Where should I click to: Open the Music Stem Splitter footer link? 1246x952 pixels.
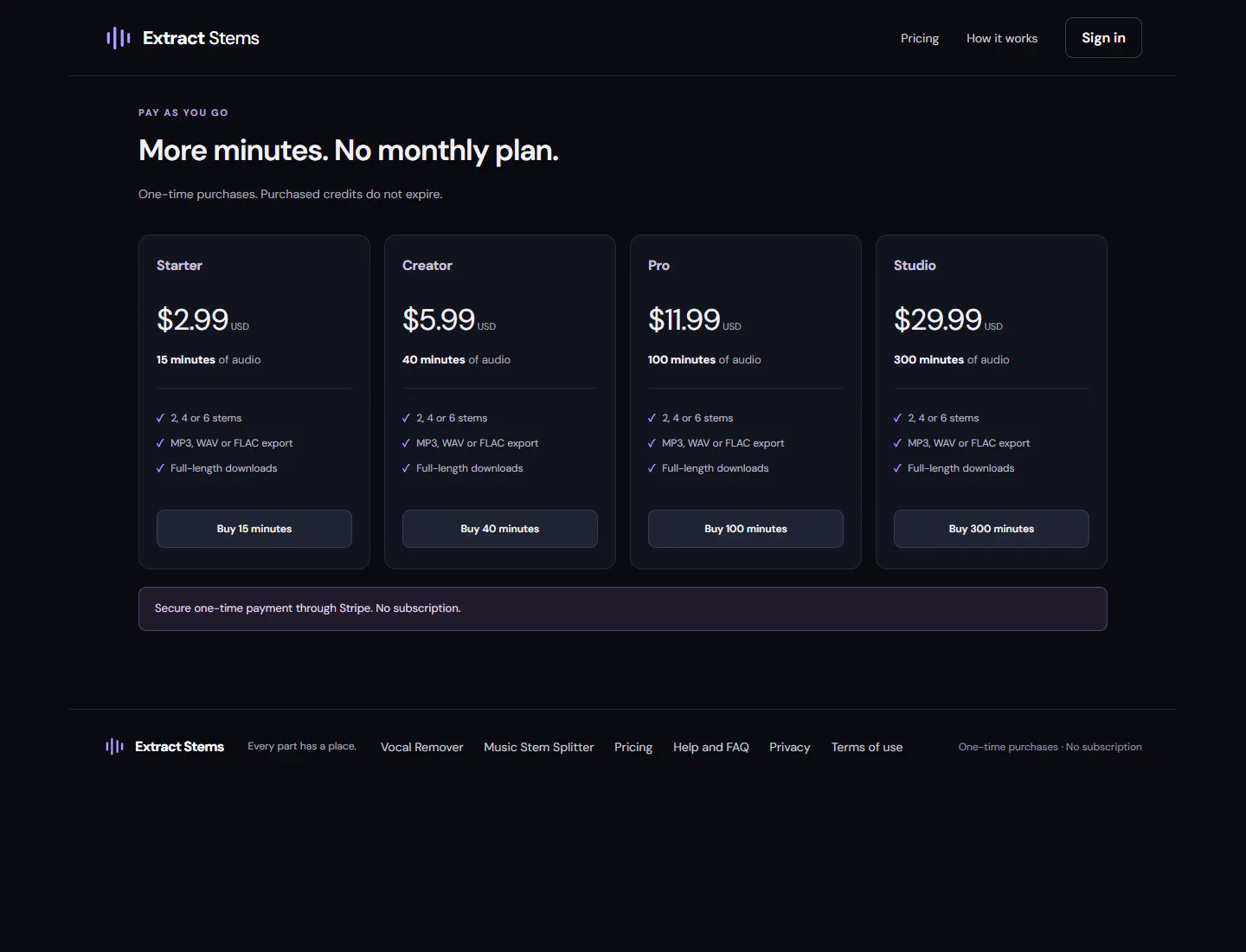tap(539, 747)
